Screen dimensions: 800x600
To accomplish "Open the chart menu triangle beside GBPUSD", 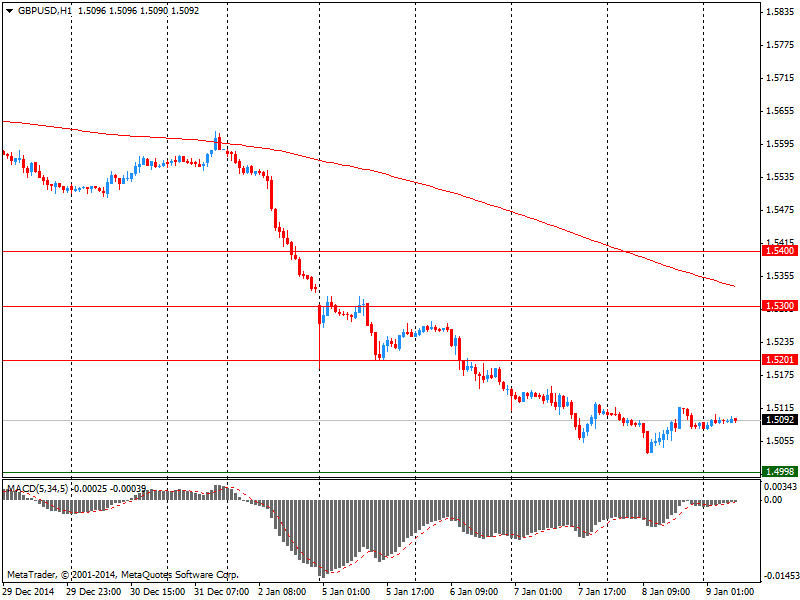I will point(10,11).
